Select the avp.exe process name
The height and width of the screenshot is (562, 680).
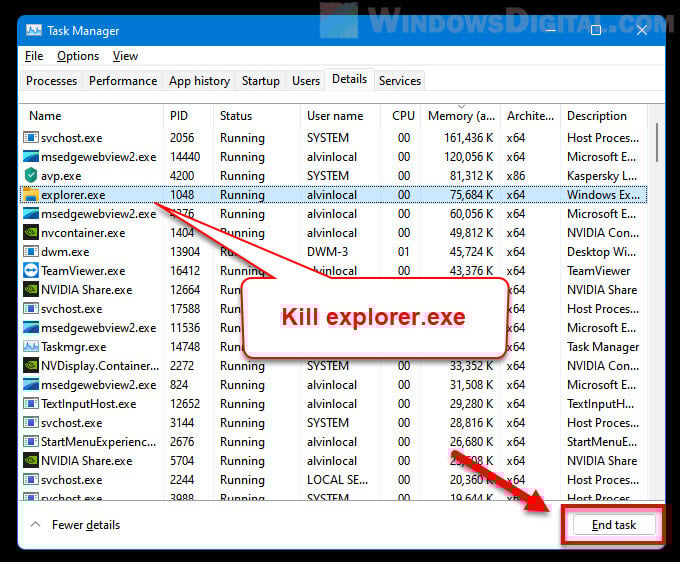[61, 176]
